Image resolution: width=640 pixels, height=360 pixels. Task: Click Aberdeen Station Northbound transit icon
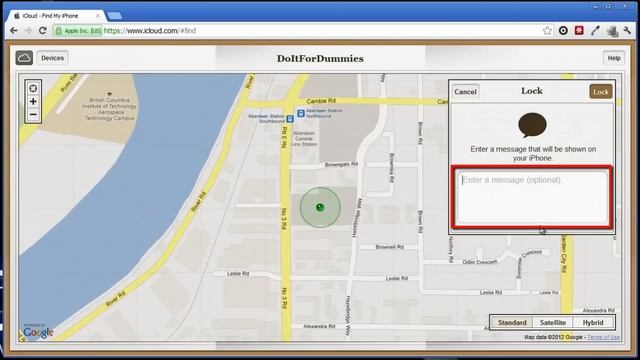(x=301, y=113)
